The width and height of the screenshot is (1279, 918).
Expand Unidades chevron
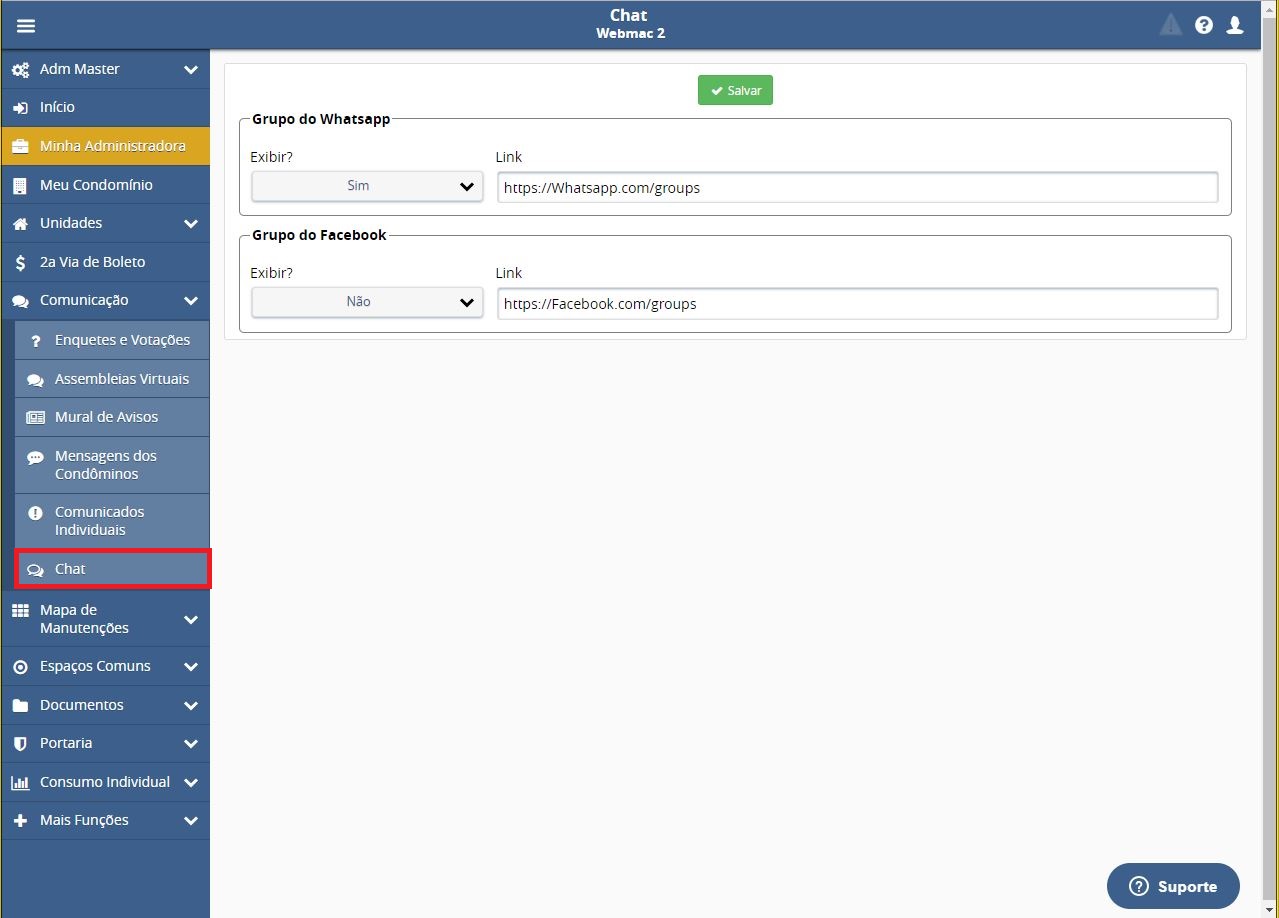pos(191,224)
